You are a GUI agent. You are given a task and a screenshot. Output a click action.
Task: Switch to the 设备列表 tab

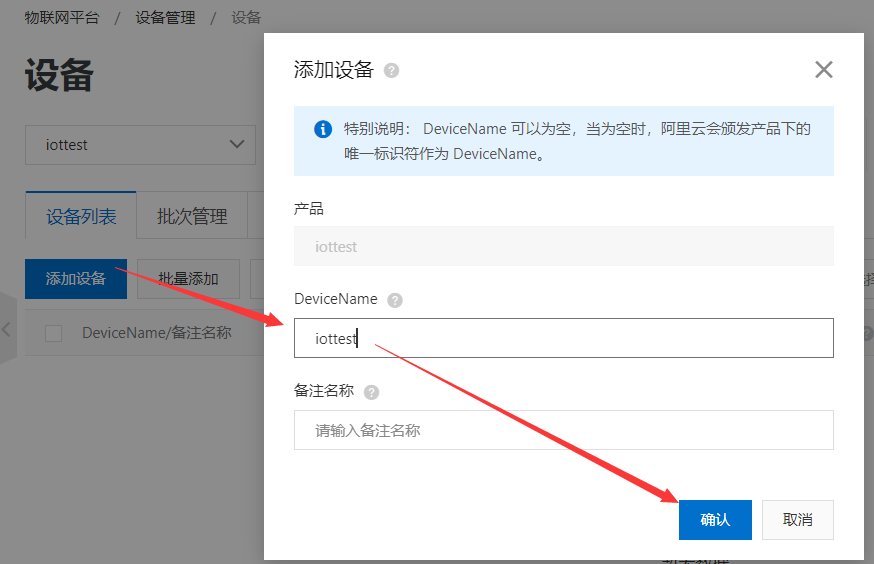81,216
